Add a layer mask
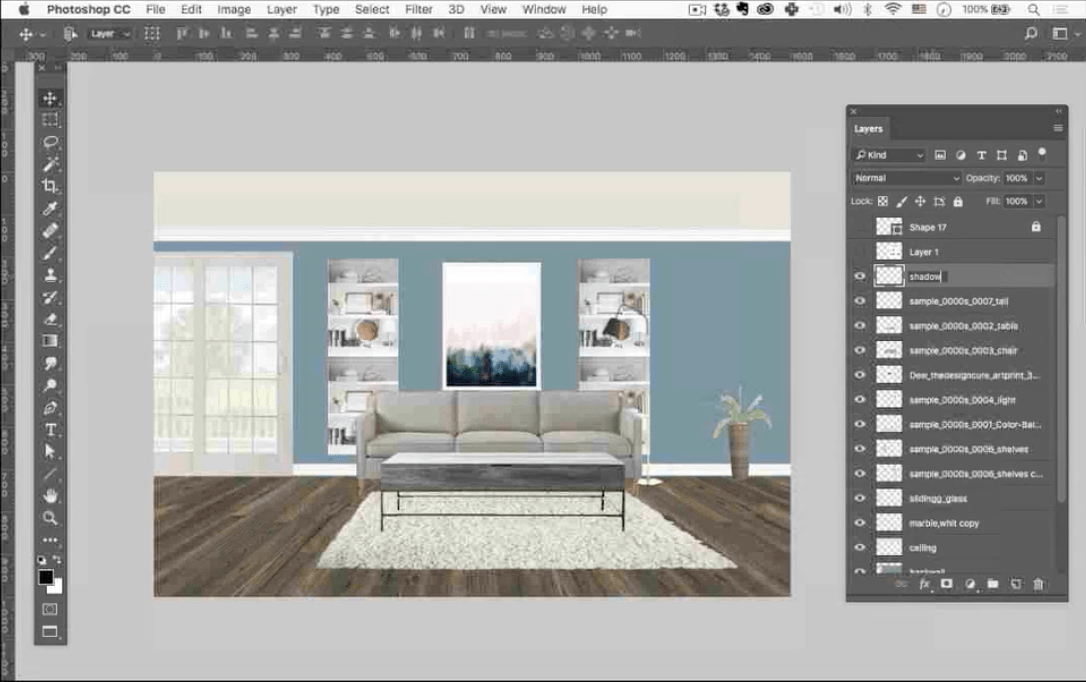Screen dimensions: 1086x682 946,584
